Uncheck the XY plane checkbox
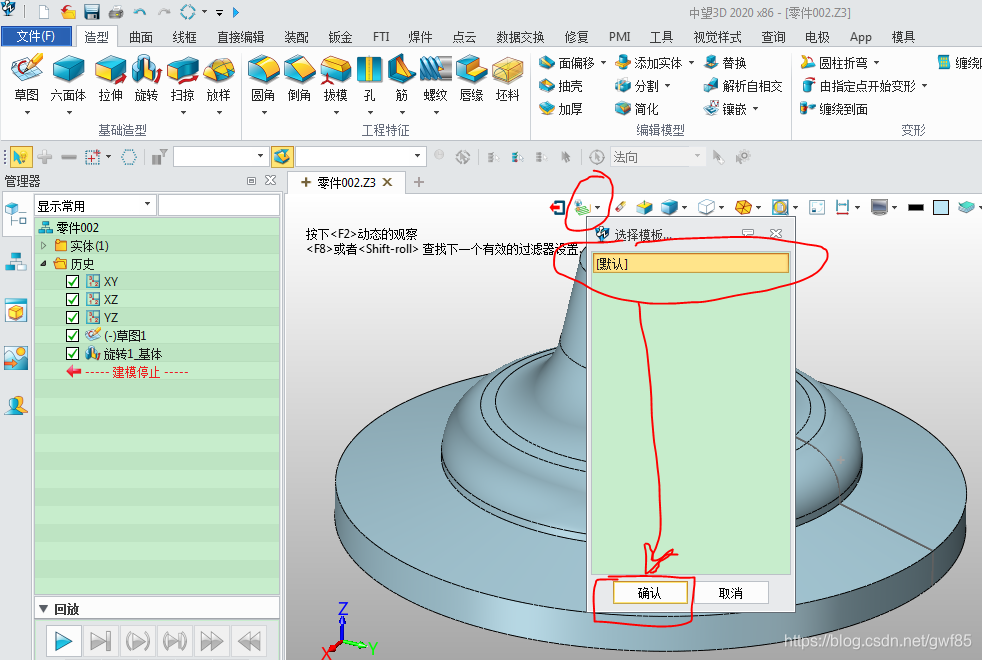Screen dimensions: 982x660 pos(72,282)
